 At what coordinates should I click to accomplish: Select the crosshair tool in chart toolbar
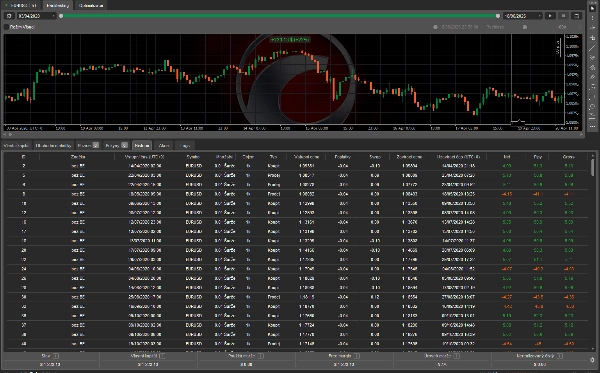point(592,38)
